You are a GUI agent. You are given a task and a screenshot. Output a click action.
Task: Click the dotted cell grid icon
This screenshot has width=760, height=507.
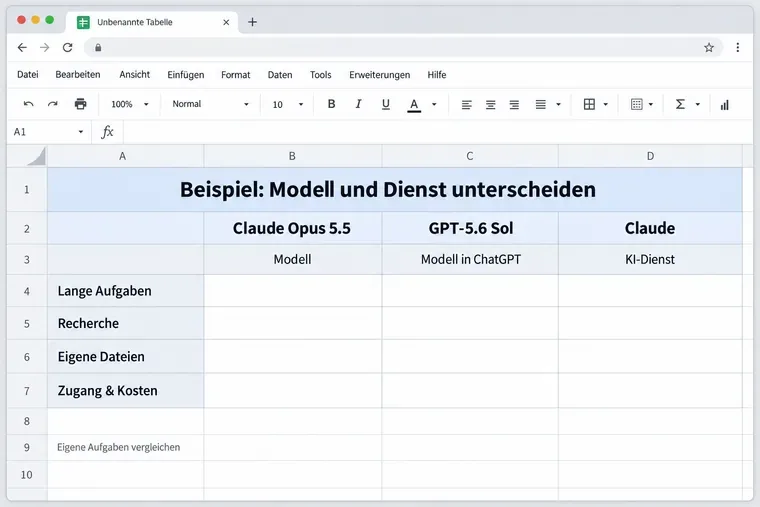[636, 104]
